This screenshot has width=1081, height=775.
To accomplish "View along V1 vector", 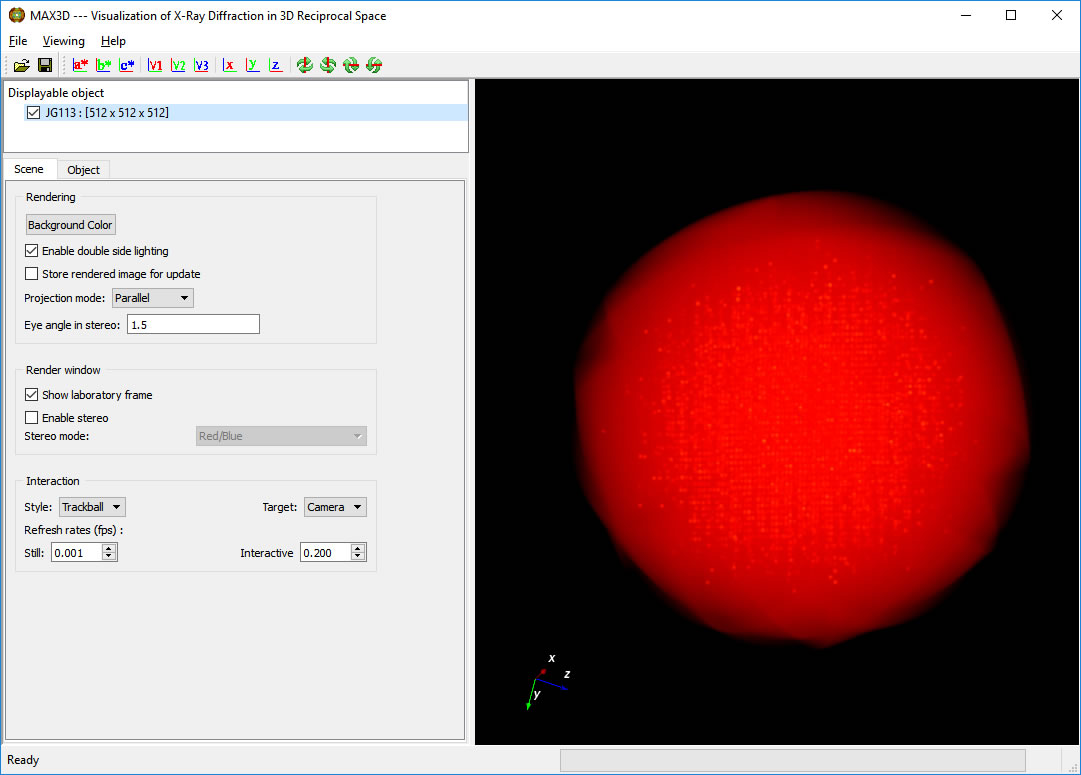I will 154,66.
